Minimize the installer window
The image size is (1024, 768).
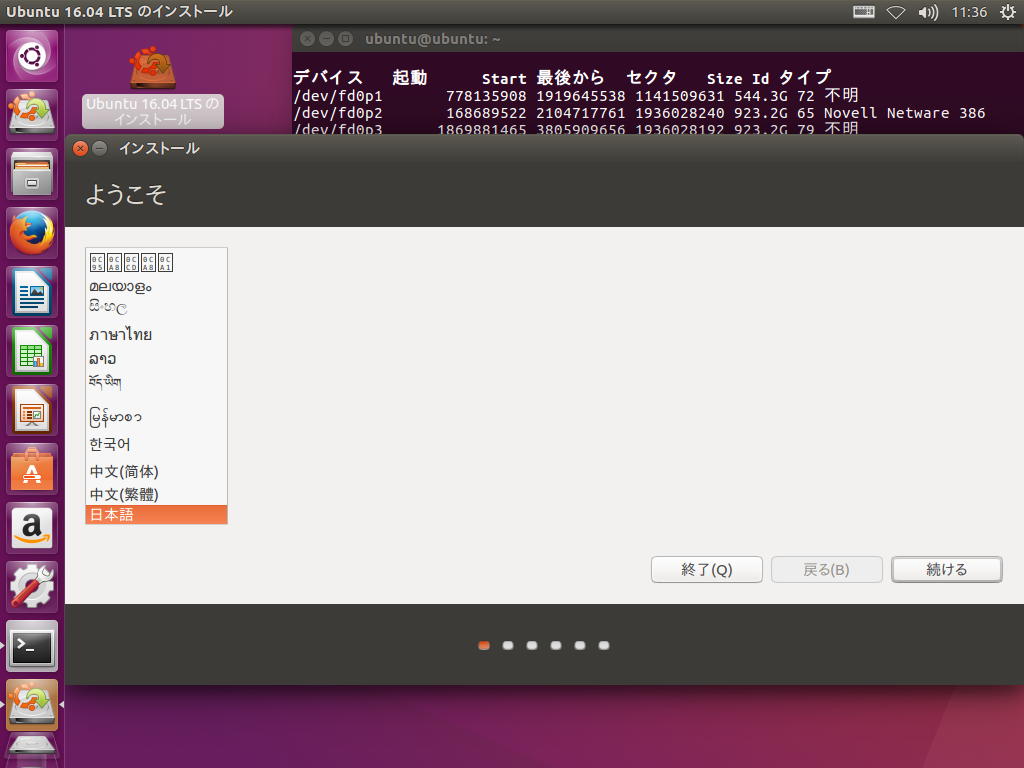tap(99, 148)
